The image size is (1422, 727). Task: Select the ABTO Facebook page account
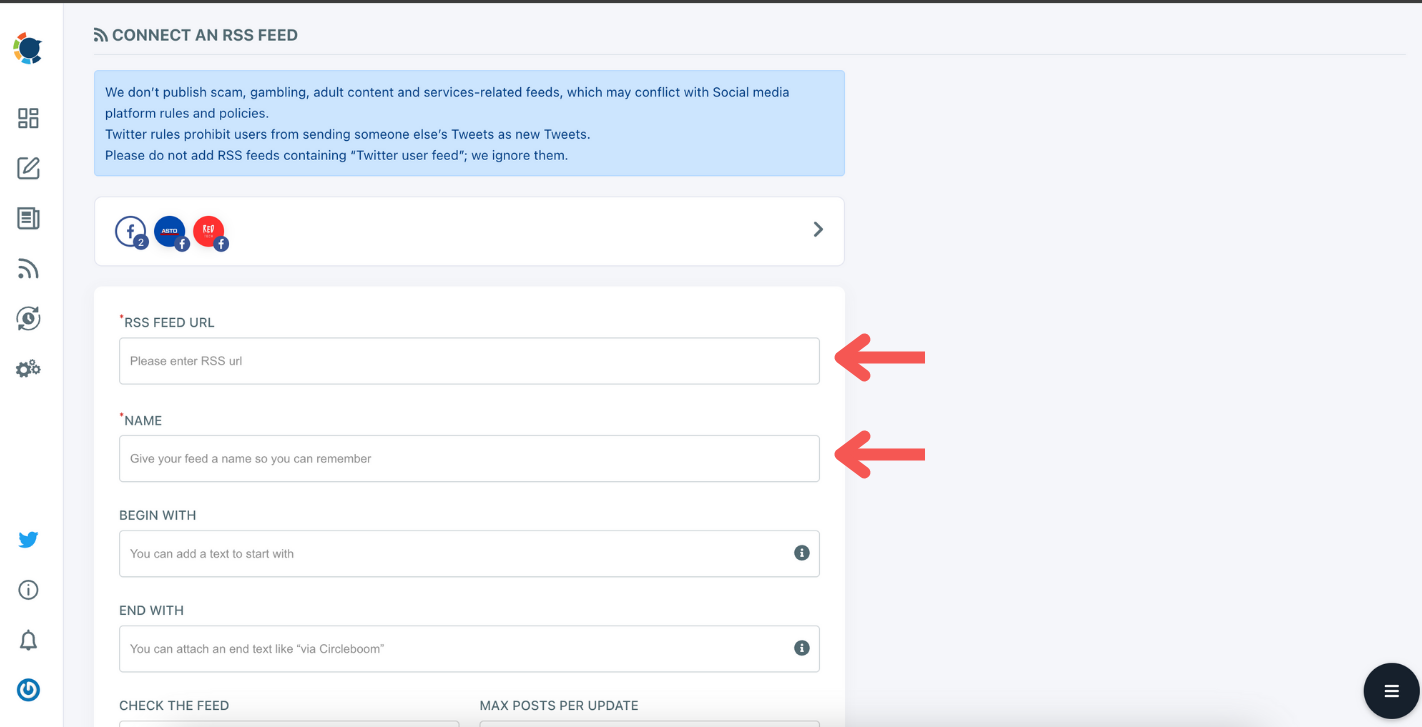tap(171, 231)
